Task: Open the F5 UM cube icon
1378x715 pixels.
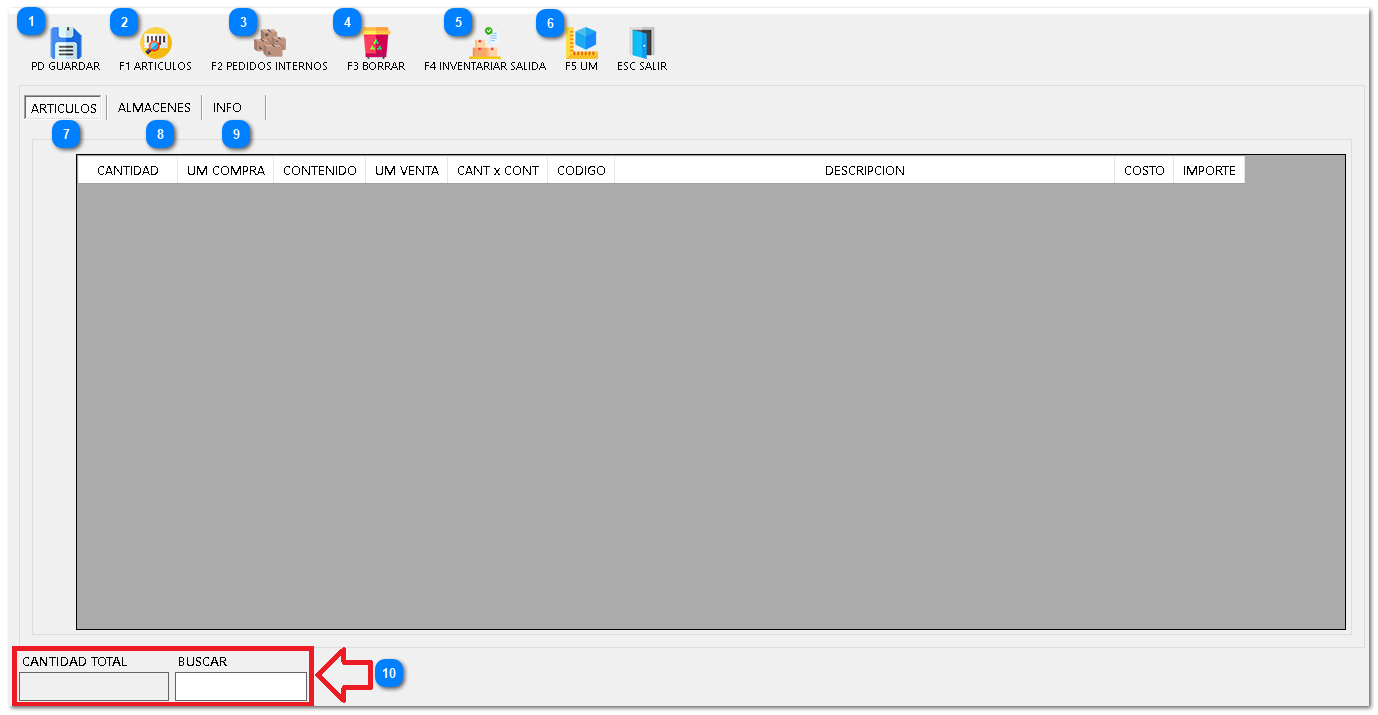Action: pos(581,43)
